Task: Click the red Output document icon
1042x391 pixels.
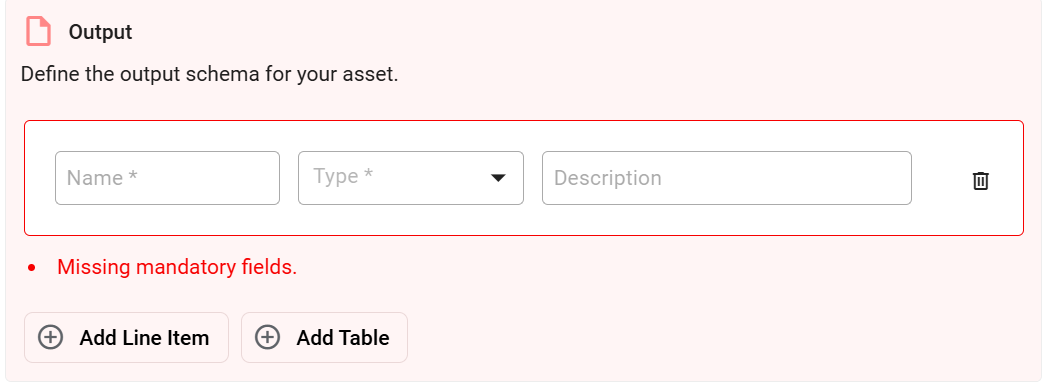Action: click(x=38, y=31)
